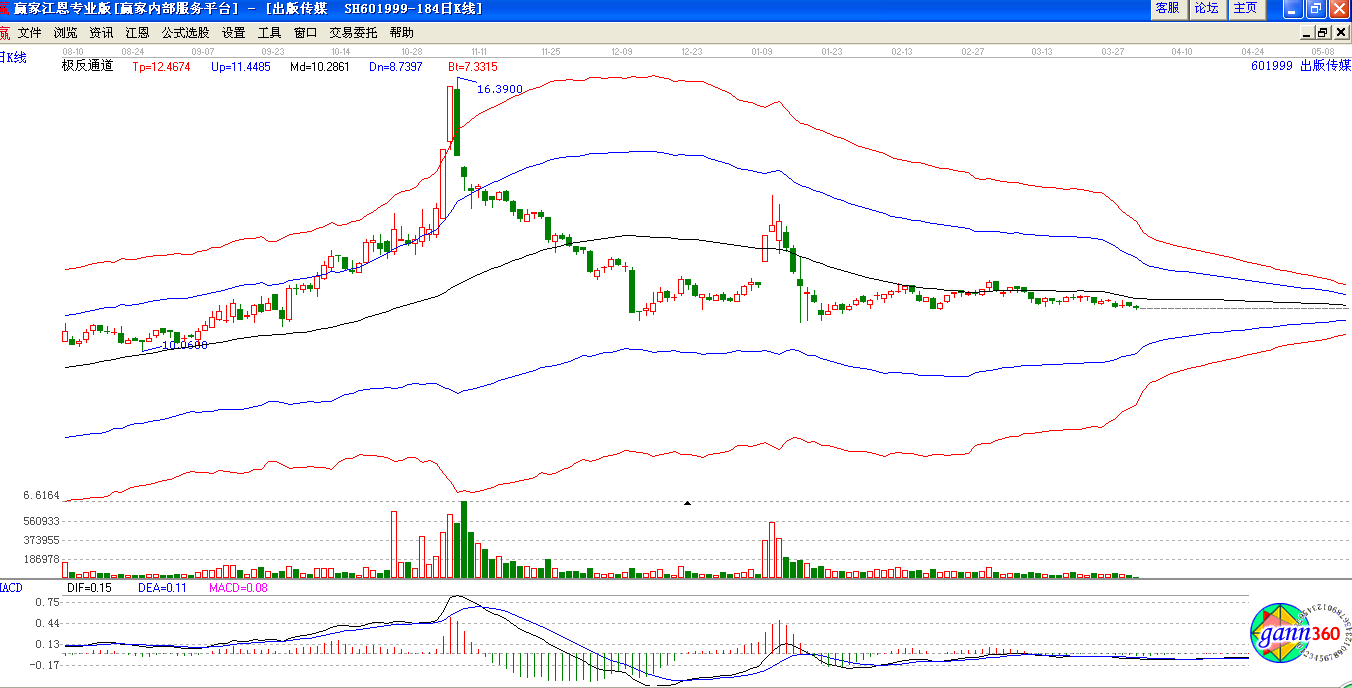Image resolution: width=1352 pixels, height=688 pixels.
Task: Minimize the main application window
Action: click(x=1294, y=9)
